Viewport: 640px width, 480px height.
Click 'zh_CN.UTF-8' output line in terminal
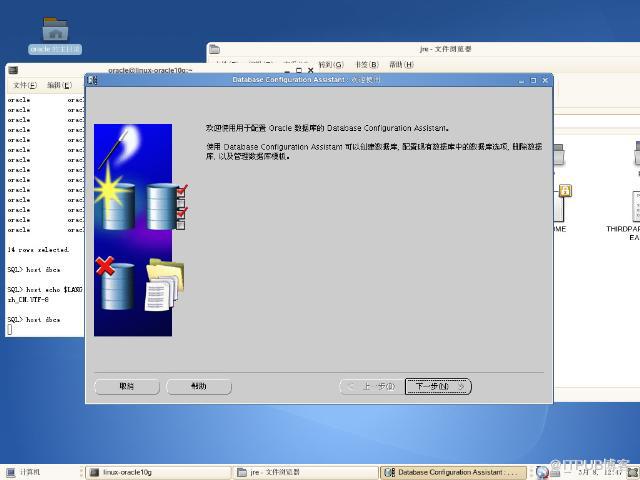click(28, 300)
